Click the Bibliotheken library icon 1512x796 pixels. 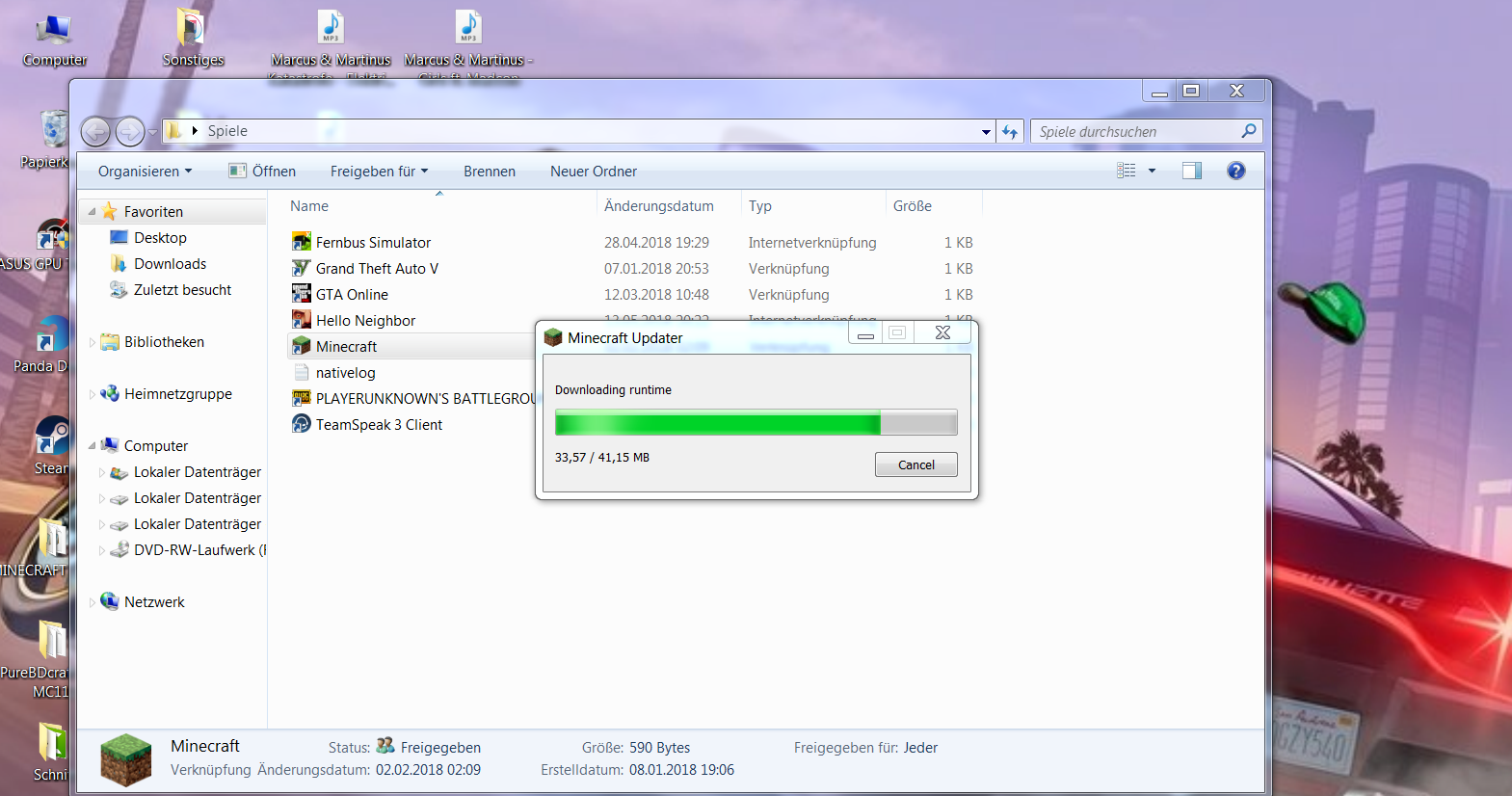pyautogui.click(x=110, y=341)
